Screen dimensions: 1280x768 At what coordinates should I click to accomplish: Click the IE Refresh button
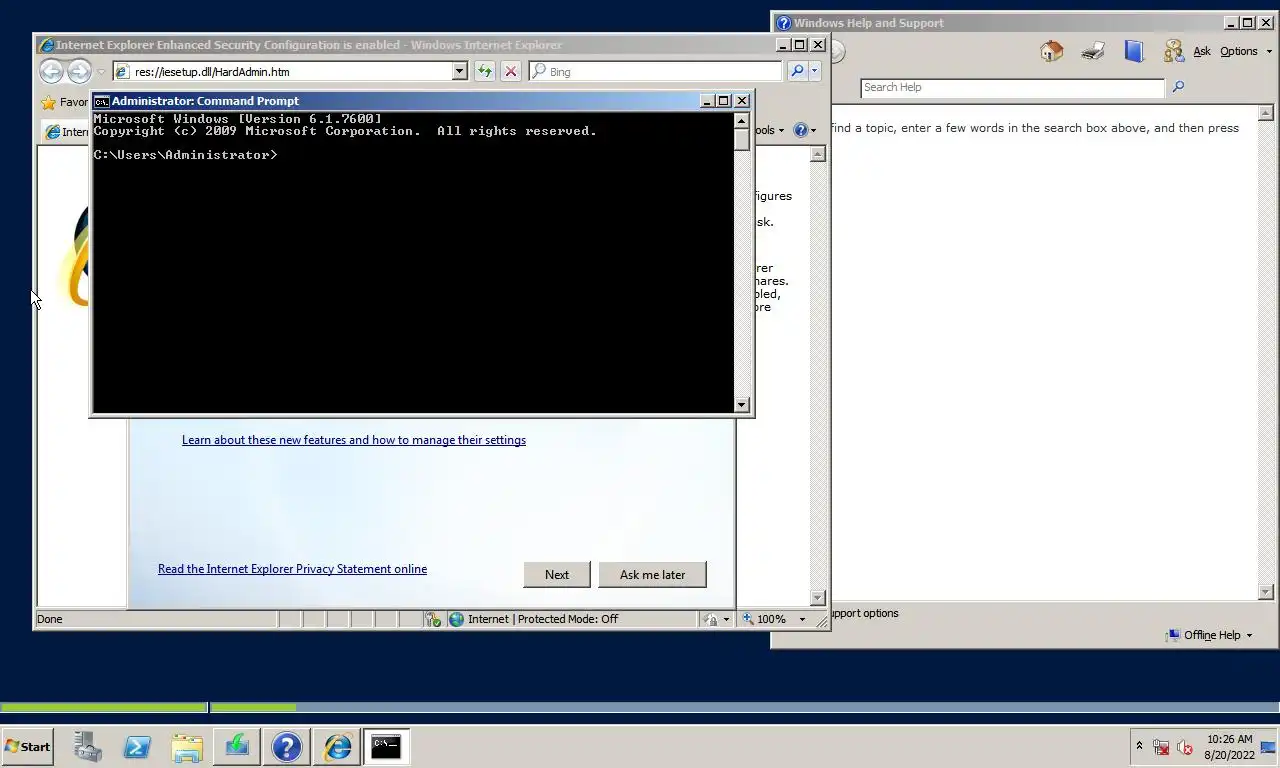click(x=485, y=71)
